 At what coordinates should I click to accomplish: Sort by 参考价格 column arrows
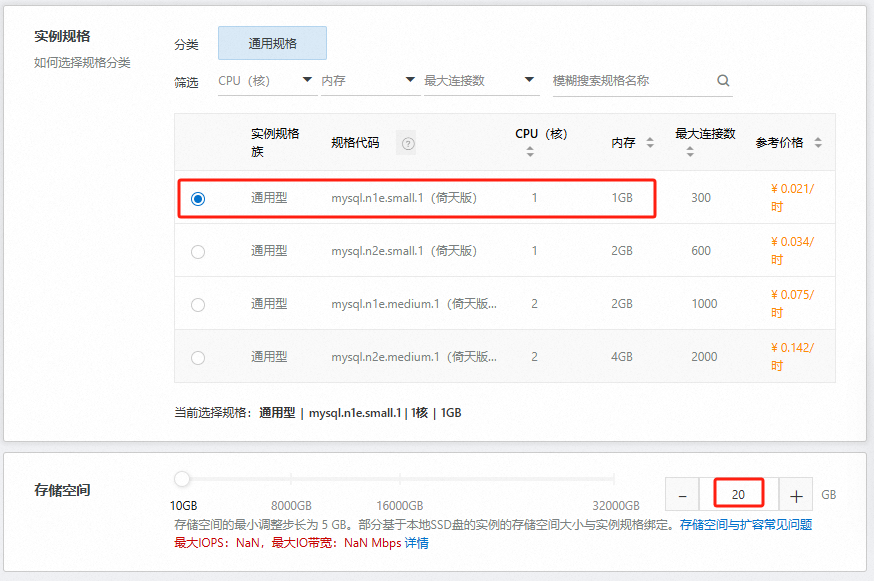(x=818, y=143)
